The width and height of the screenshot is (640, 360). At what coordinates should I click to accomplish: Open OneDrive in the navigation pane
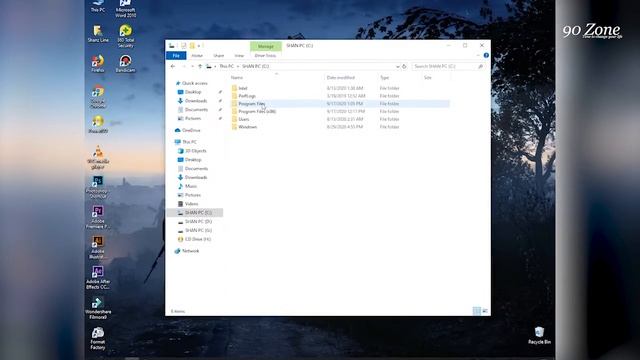(x=191, y=130)
